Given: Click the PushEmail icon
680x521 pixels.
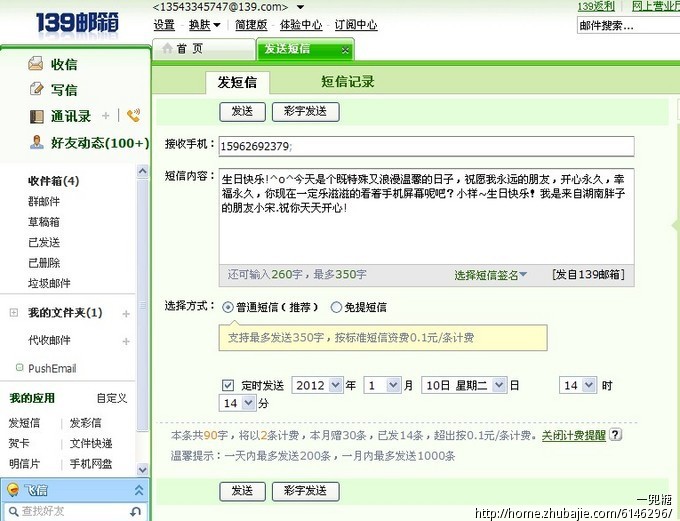Looking at the screenshot, I should point(19,367).
